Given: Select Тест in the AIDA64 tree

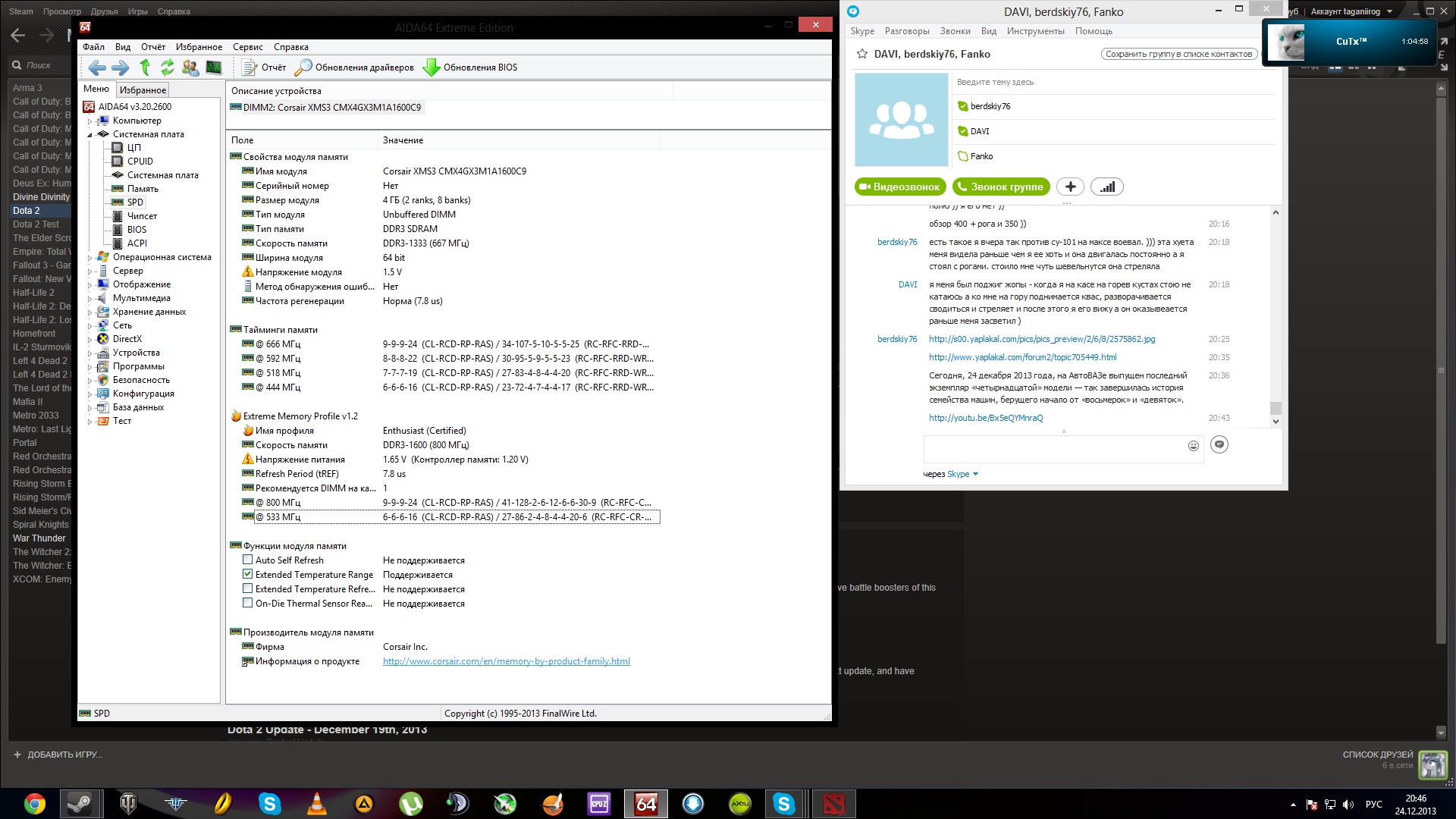Looking at the screenshot, I should coord(122,421).
